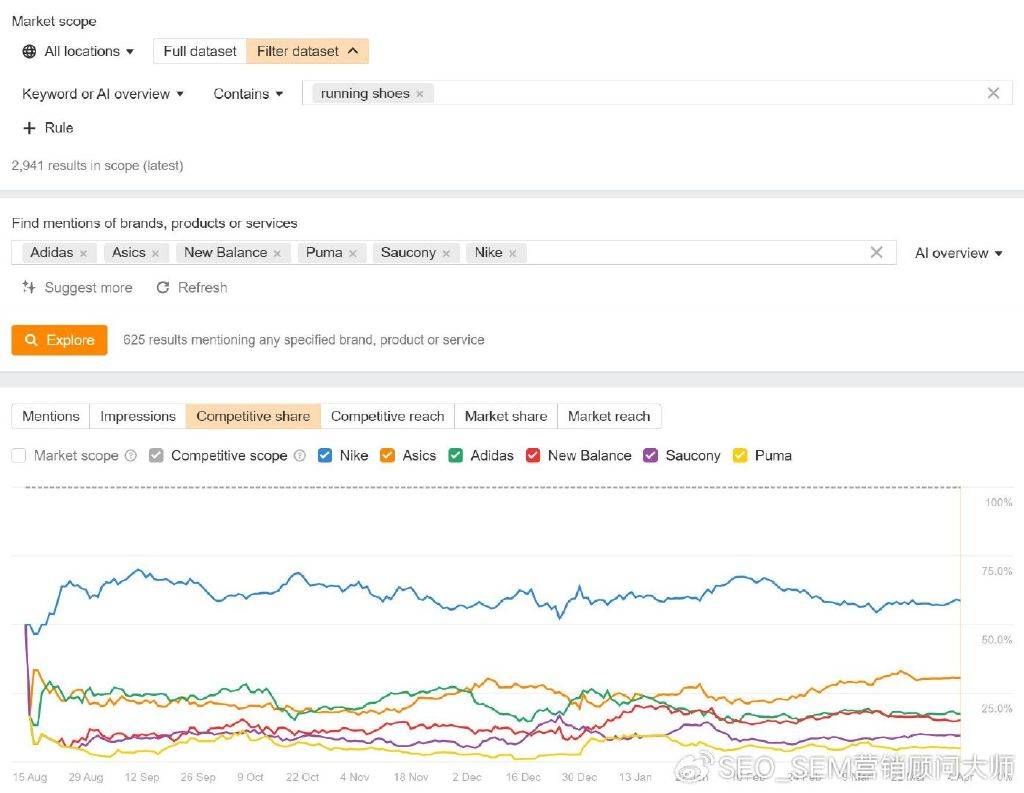Click the 4 Nov axis label
1024x793 pixels.
click(x=355, y=777)
